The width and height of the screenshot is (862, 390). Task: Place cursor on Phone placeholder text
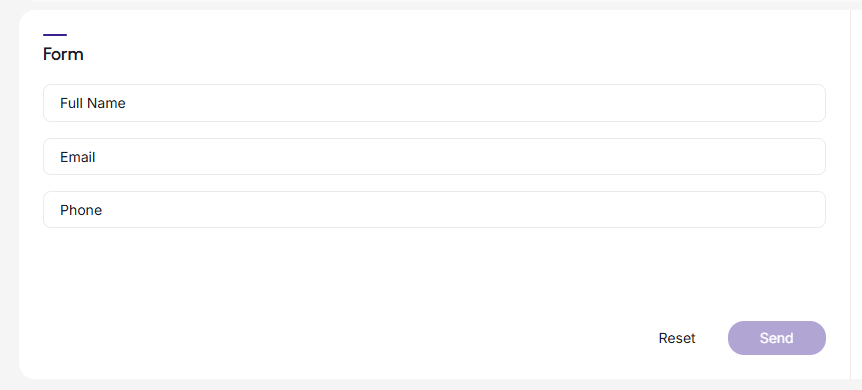[81, 210]
